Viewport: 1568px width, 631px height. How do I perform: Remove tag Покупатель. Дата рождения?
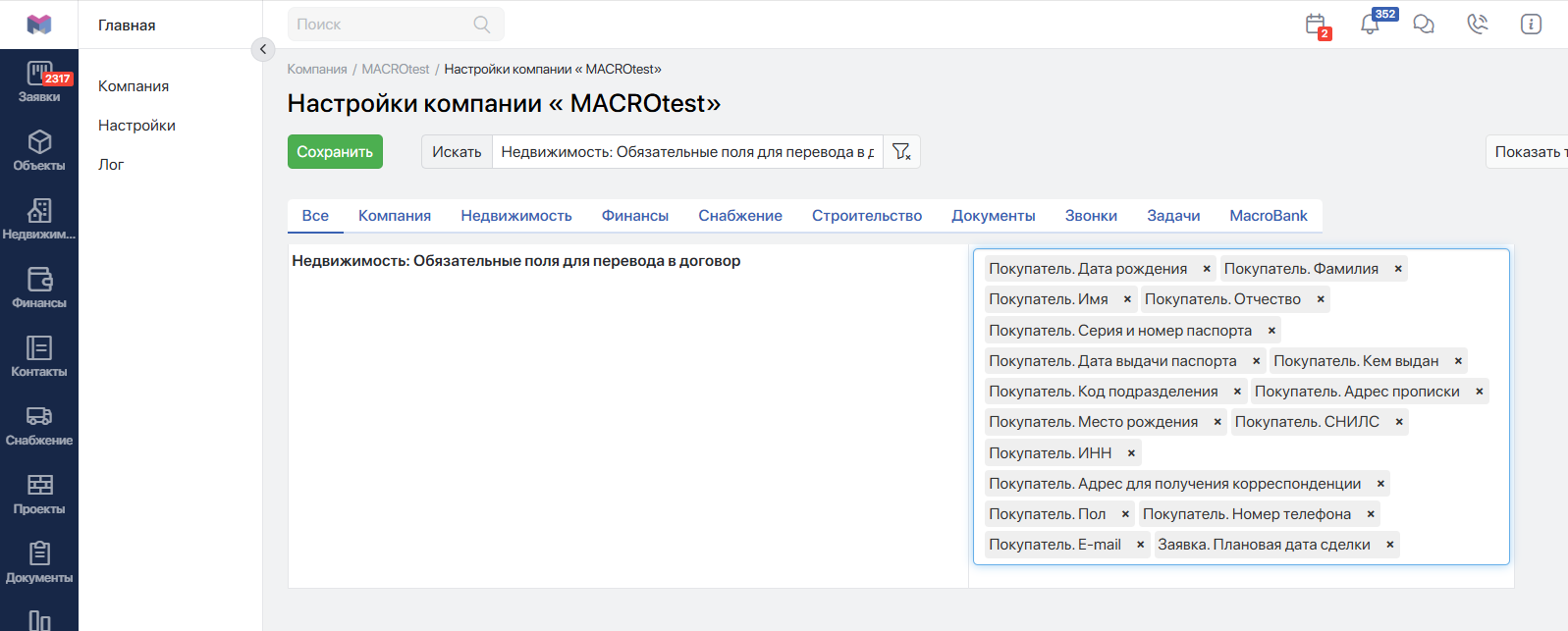1207,269
